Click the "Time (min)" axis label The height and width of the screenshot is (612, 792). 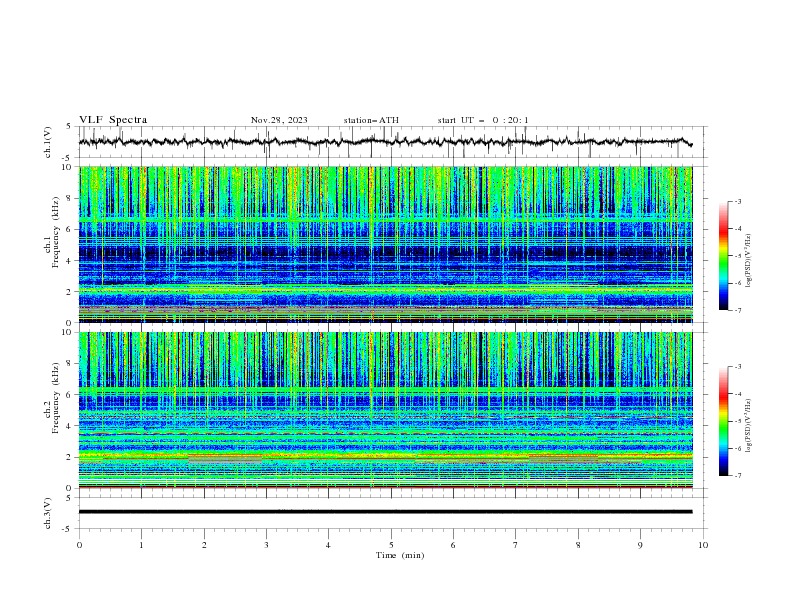pyautogui.click(x=400, y=555)
